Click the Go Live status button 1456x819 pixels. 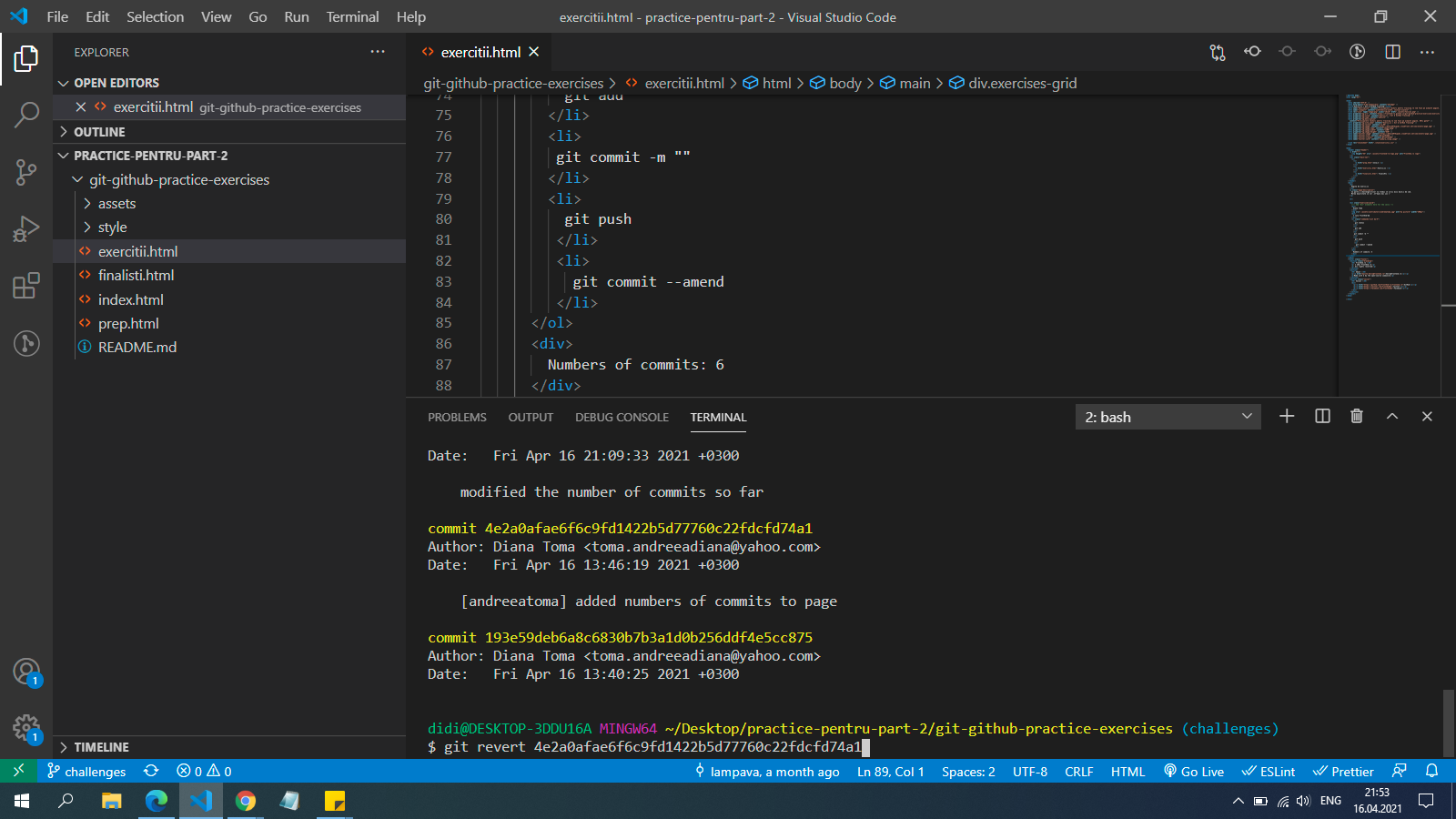pos(1194,772)
